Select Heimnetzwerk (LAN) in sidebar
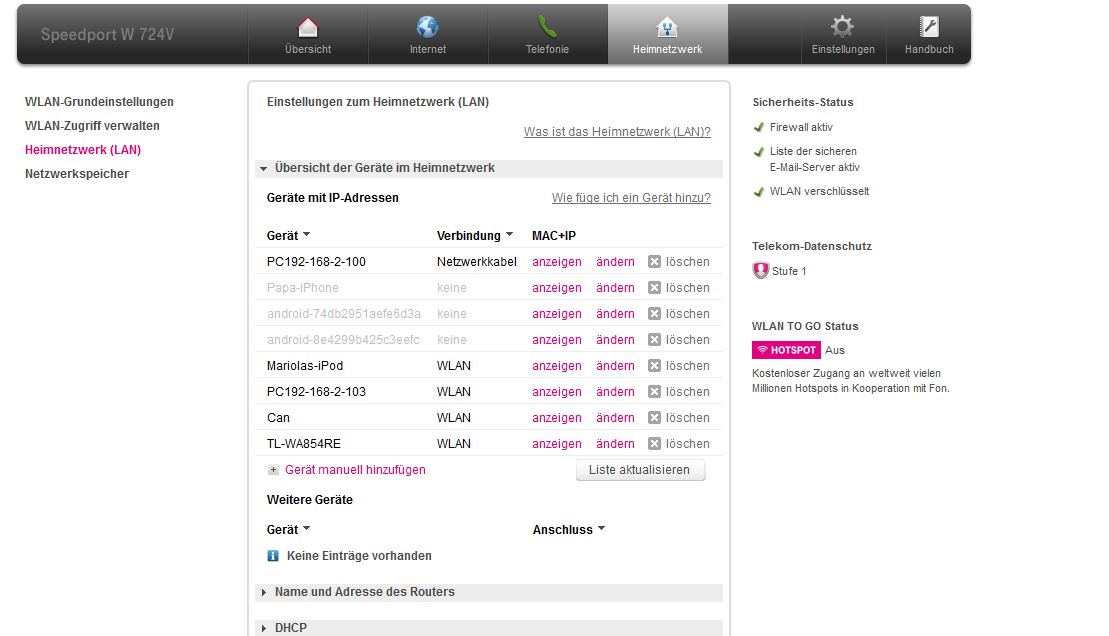 tap(83, 150)
